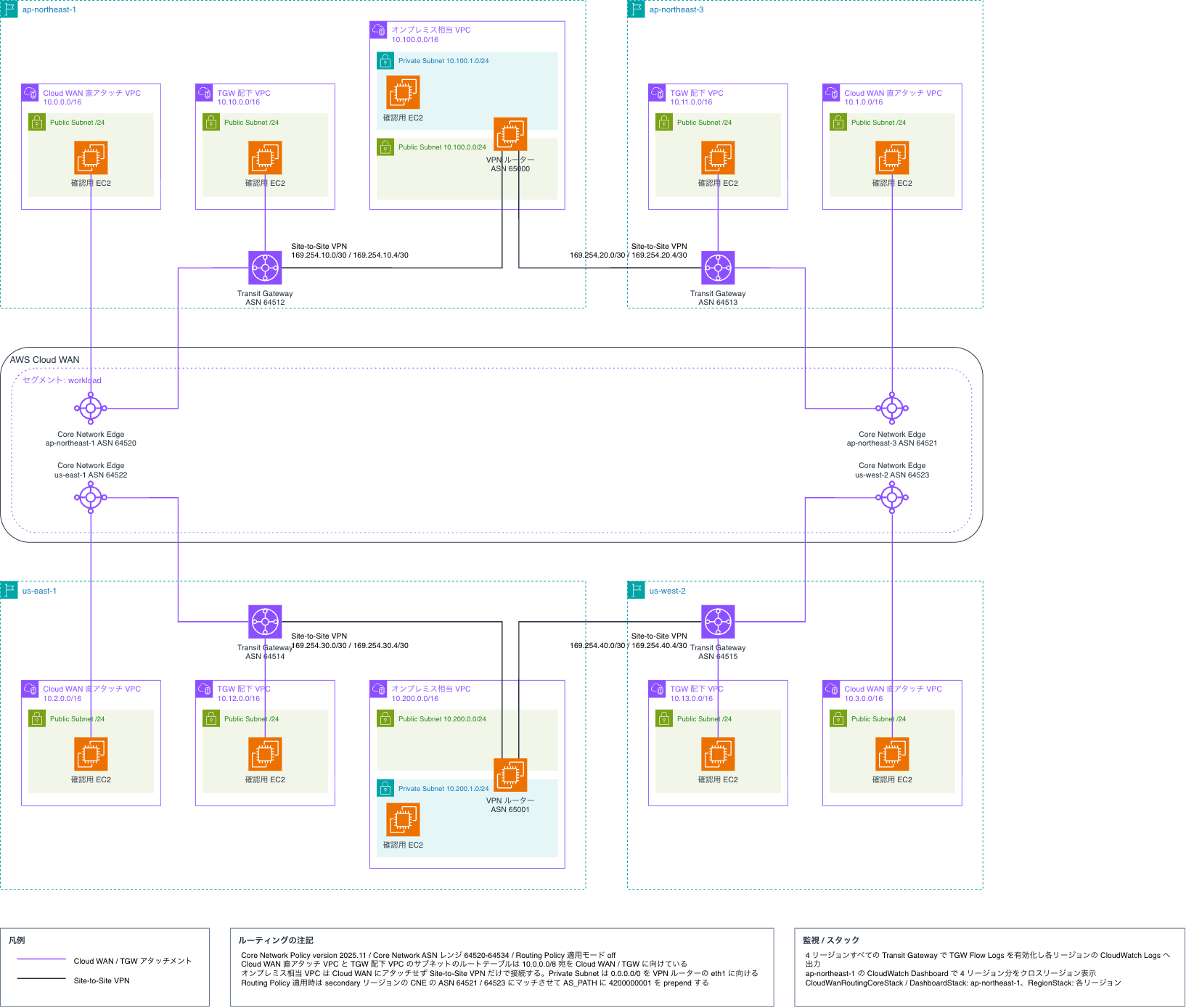Click the Core Network Edge ap-northeast-1 icon
The width and height of the screenshot is (1186, 1008).
[91, 409]
